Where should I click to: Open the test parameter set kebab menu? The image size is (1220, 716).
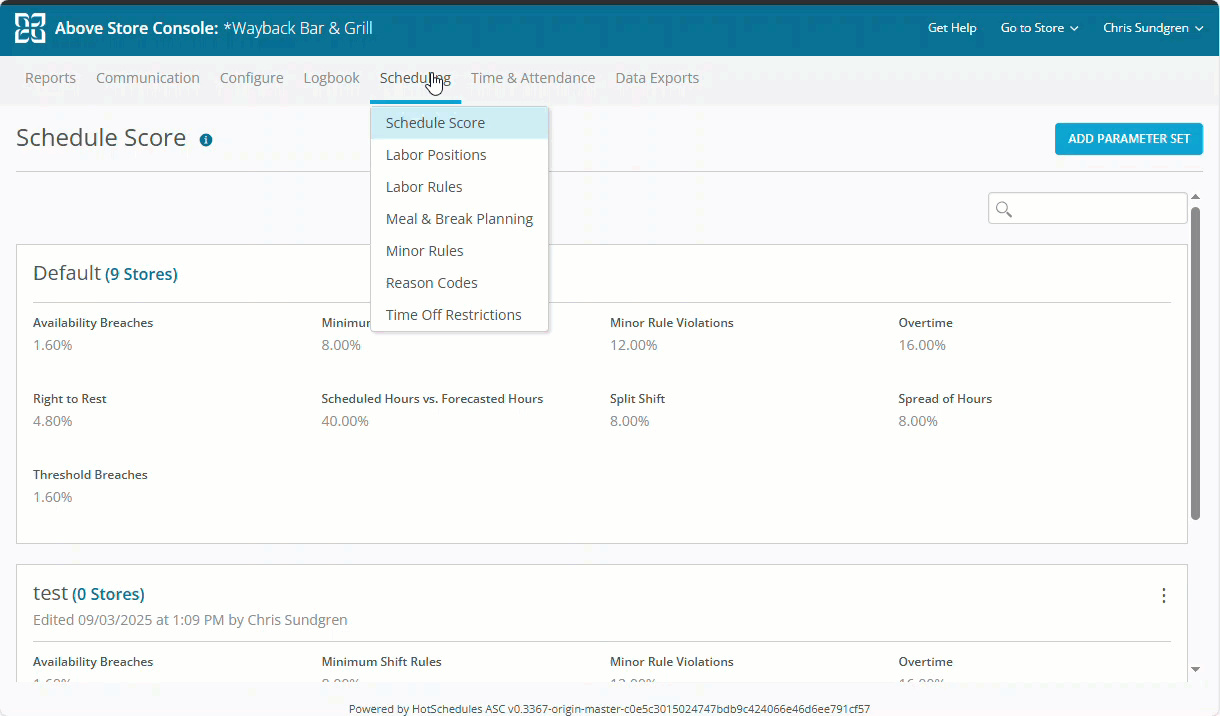[1163, 596]
